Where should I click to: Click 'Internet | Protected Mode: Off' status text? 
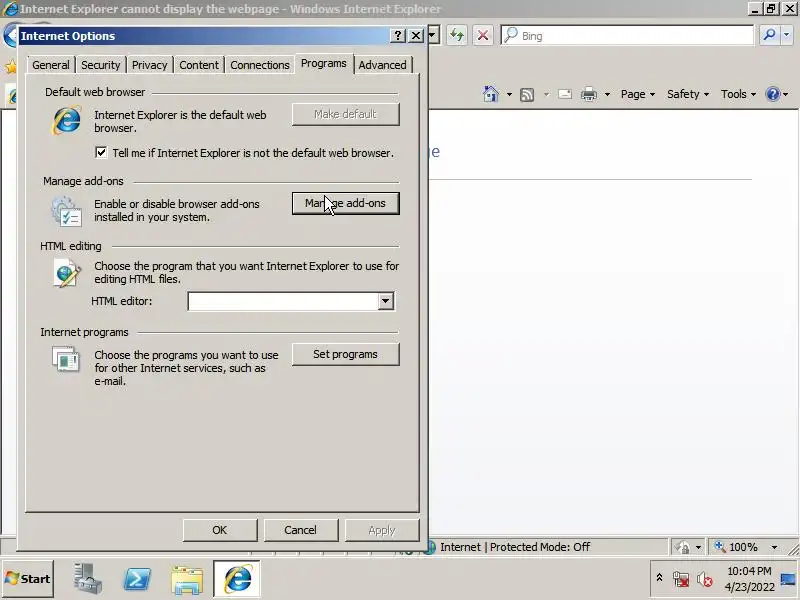515,547
